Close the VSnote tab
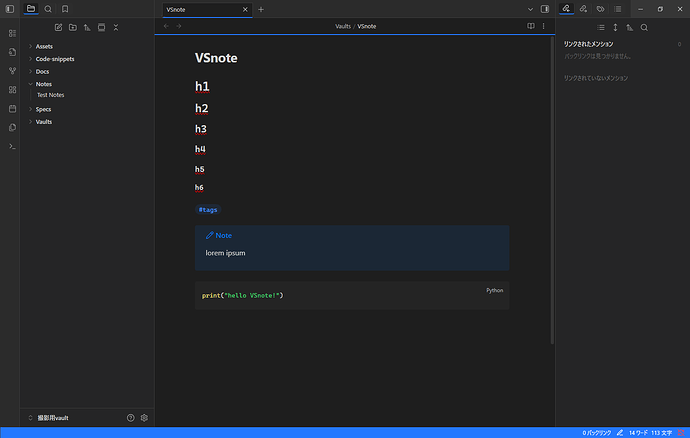The height and width of the screenshot is (438, 690). (x=245, y=9)
